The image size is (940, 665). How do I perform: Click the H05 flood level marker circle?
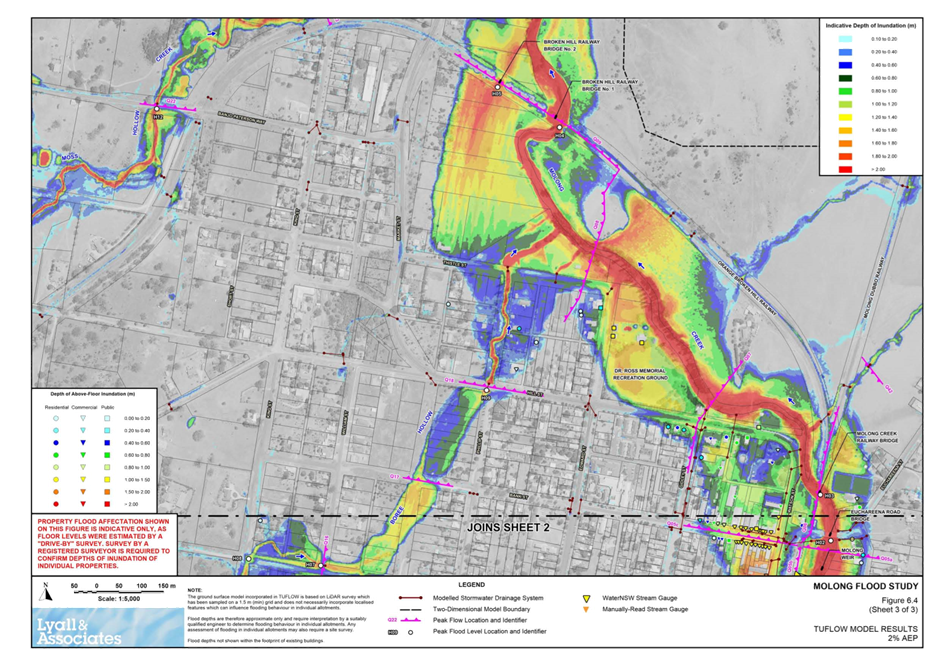click(x=497, y=88)
